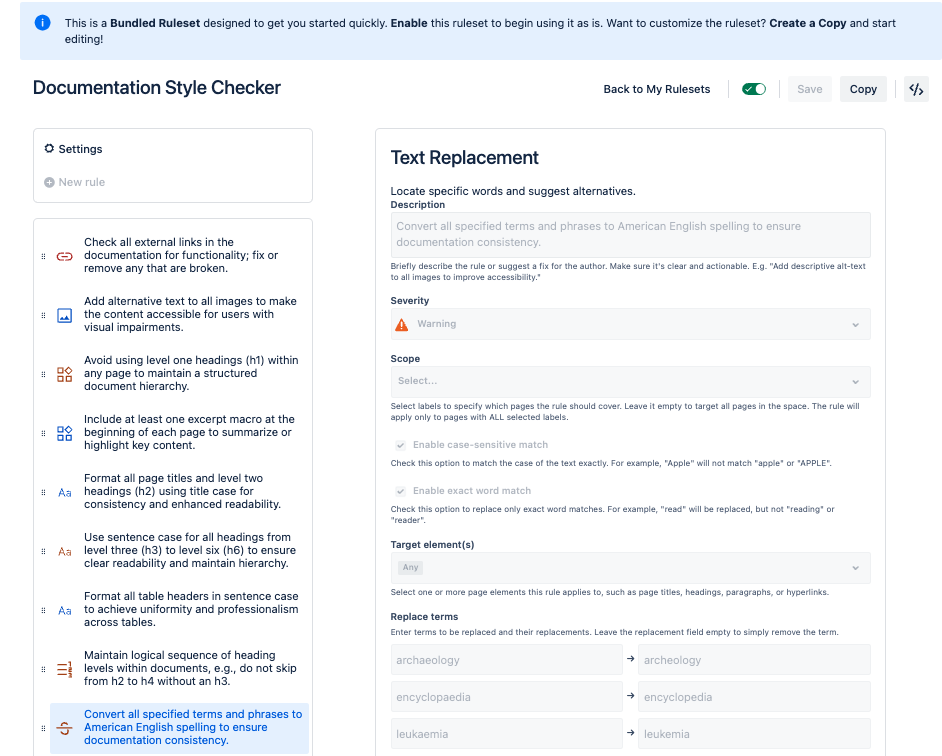Click the Copy button
The image size is (942, 756).
point(863,89)
